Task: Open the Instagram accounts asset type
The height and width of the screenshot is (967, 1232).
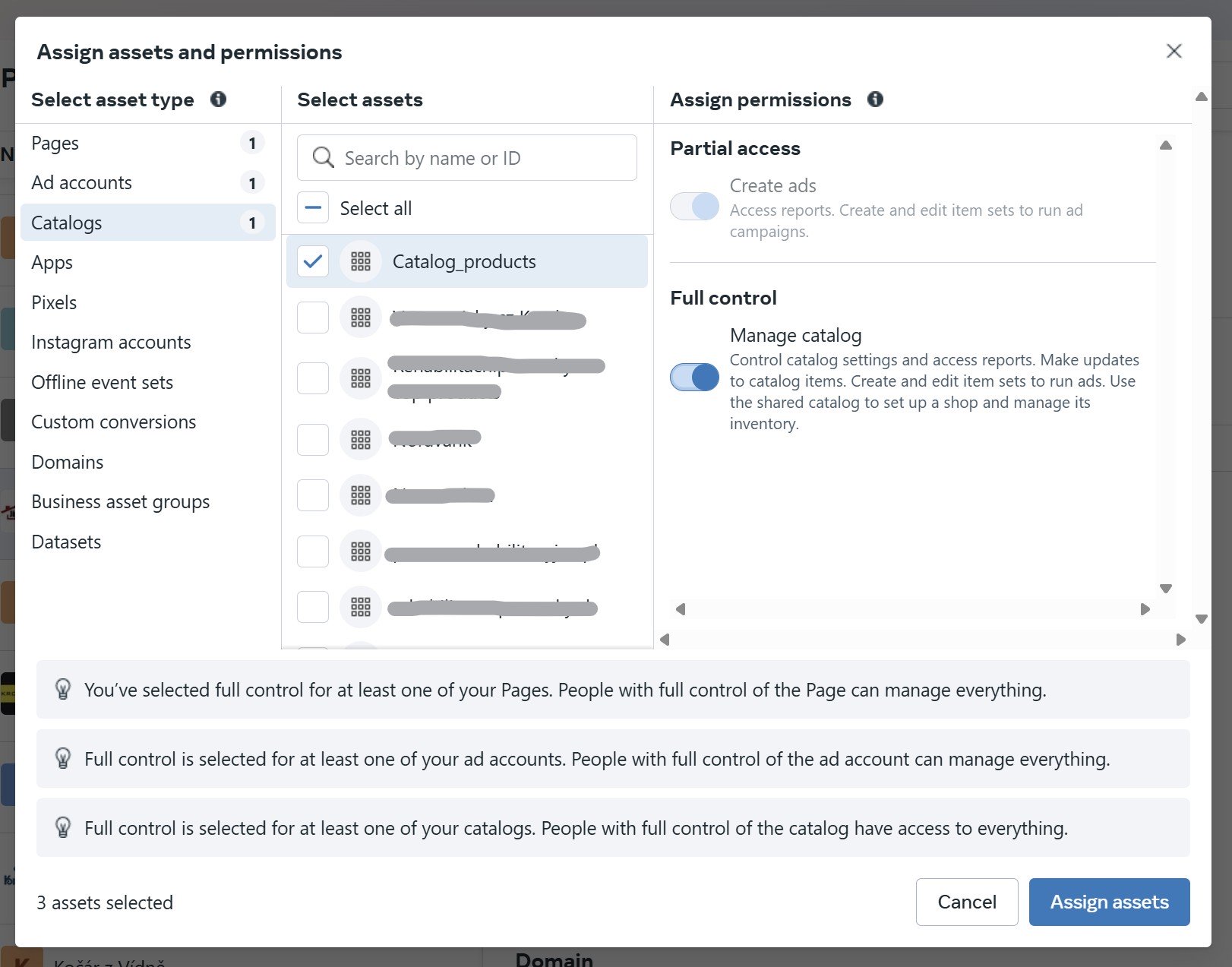Action: coord(111,342)
